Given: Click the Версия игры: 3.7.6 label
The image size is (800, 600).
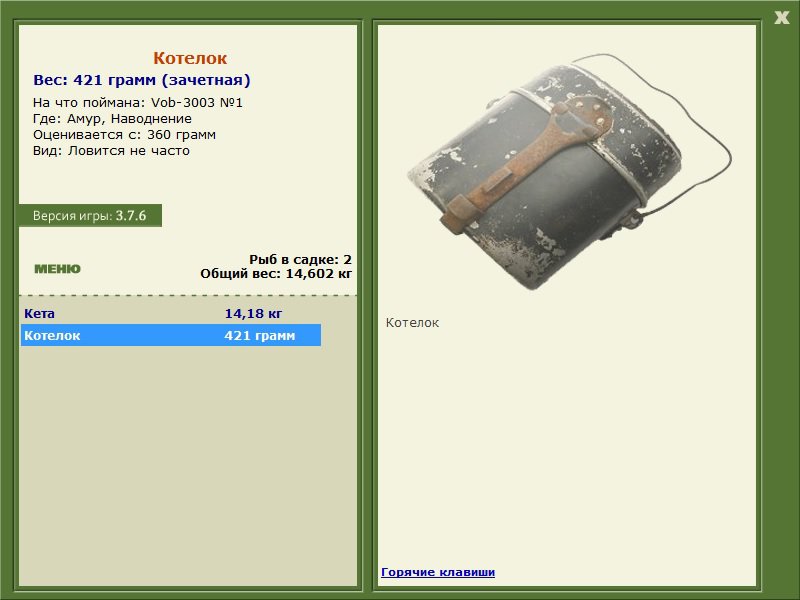Looking at the screenshot, I should click(x=90, y=216).
